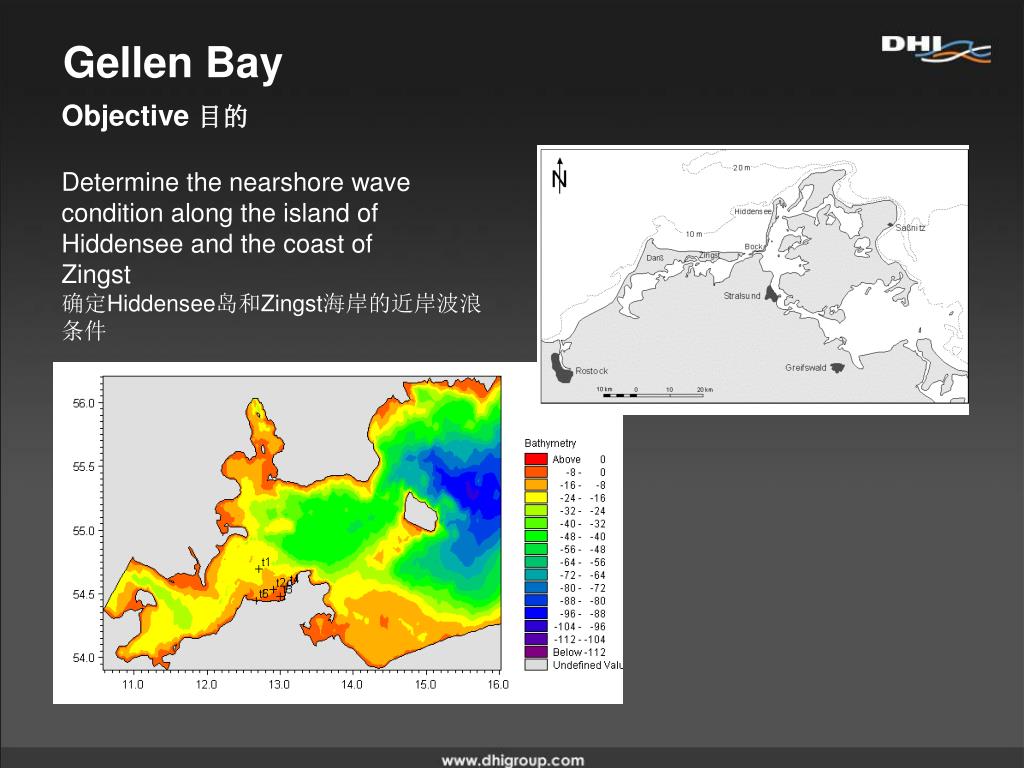Pick the yellow '-24 - -16' legend swatch
This screenshot has width=1024, height=768.
[x=536, y=498]
